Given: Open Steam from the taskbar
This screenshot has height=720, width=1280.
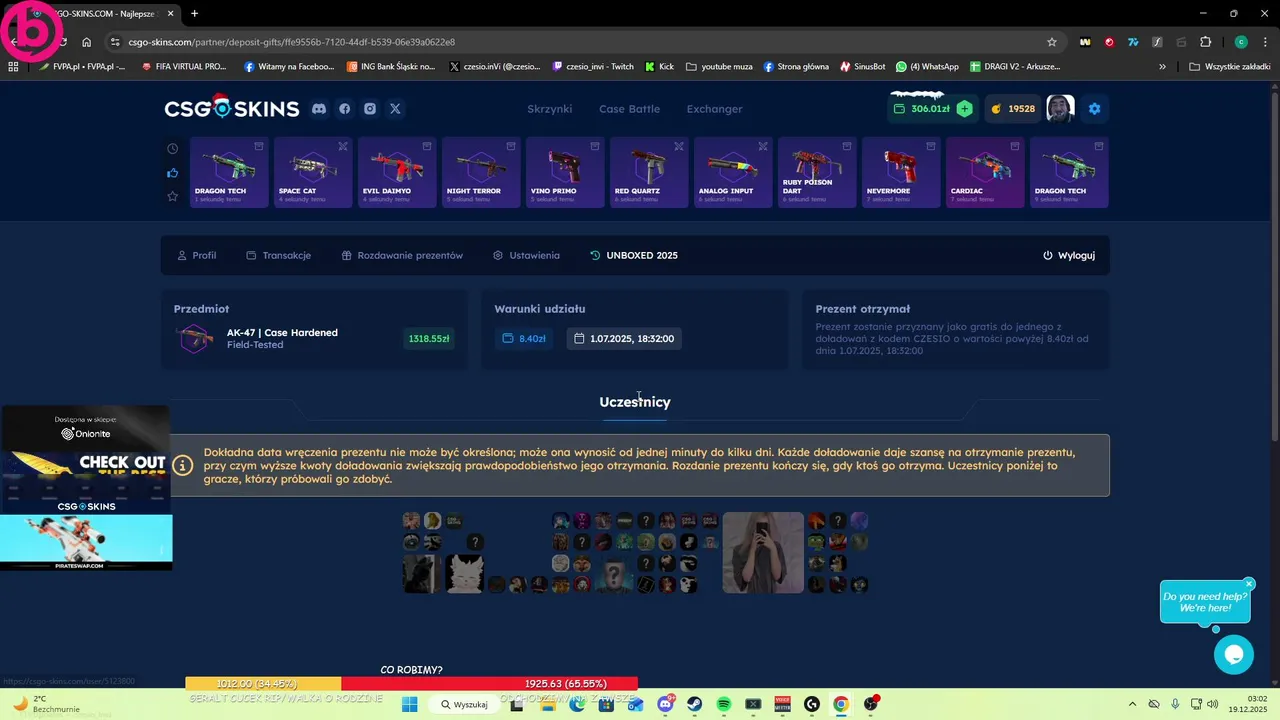Looking at the screenshot, I should (x=695, y=704).
